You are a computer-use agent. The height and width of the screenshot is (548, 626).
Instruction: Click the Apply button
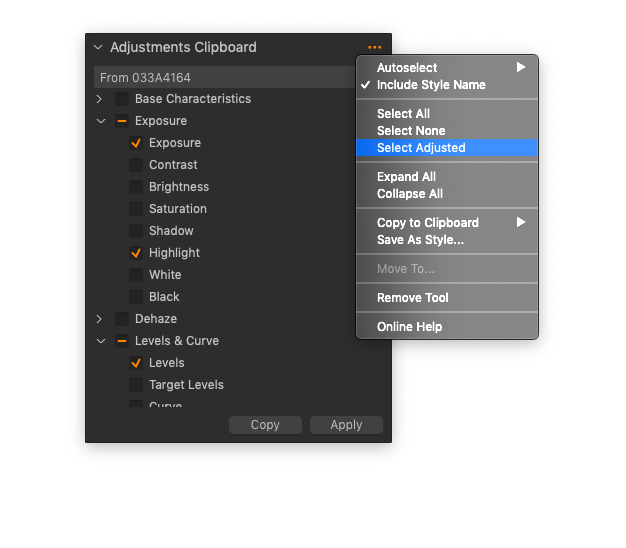tap(346, 425)
